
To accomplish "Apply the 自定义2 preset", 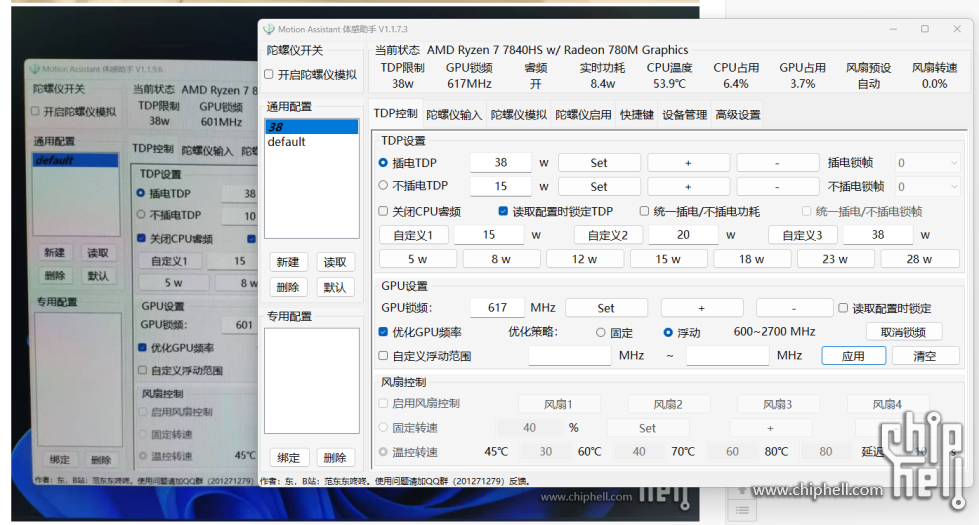I will 608,235.
